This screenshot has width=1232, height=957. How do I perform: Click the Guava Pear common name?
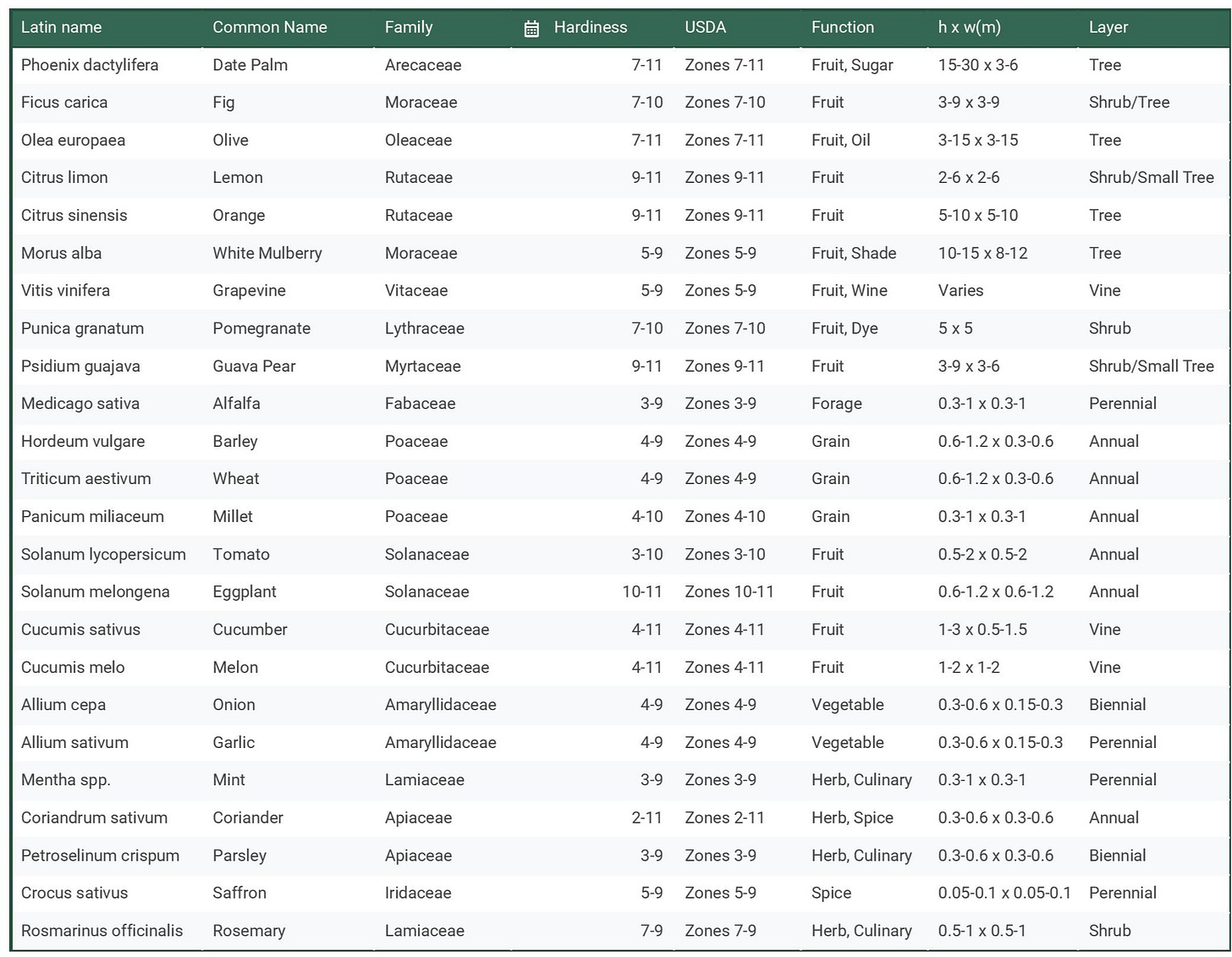(254, 366)
